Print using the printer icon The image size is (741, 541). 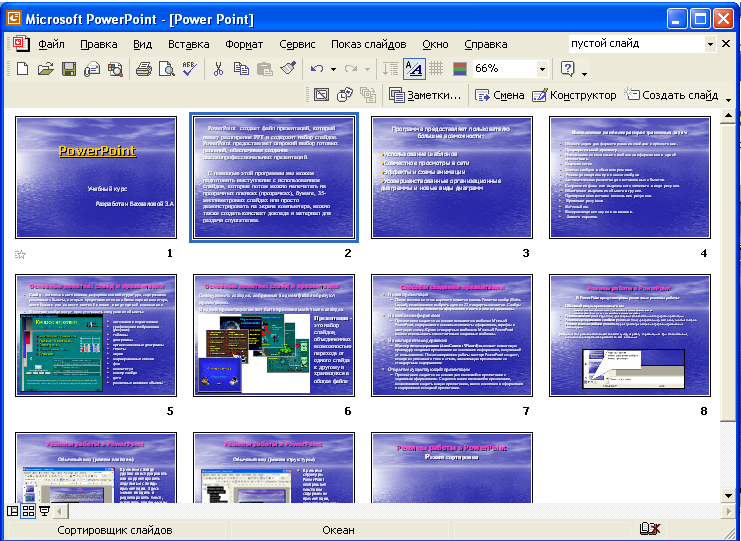(x=144, y=69)
